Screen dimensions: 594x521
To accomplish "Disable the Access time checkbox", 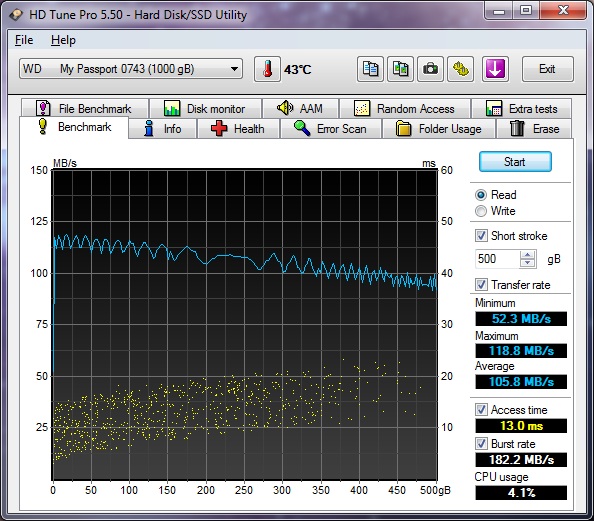I will click(x=481, y=410).
